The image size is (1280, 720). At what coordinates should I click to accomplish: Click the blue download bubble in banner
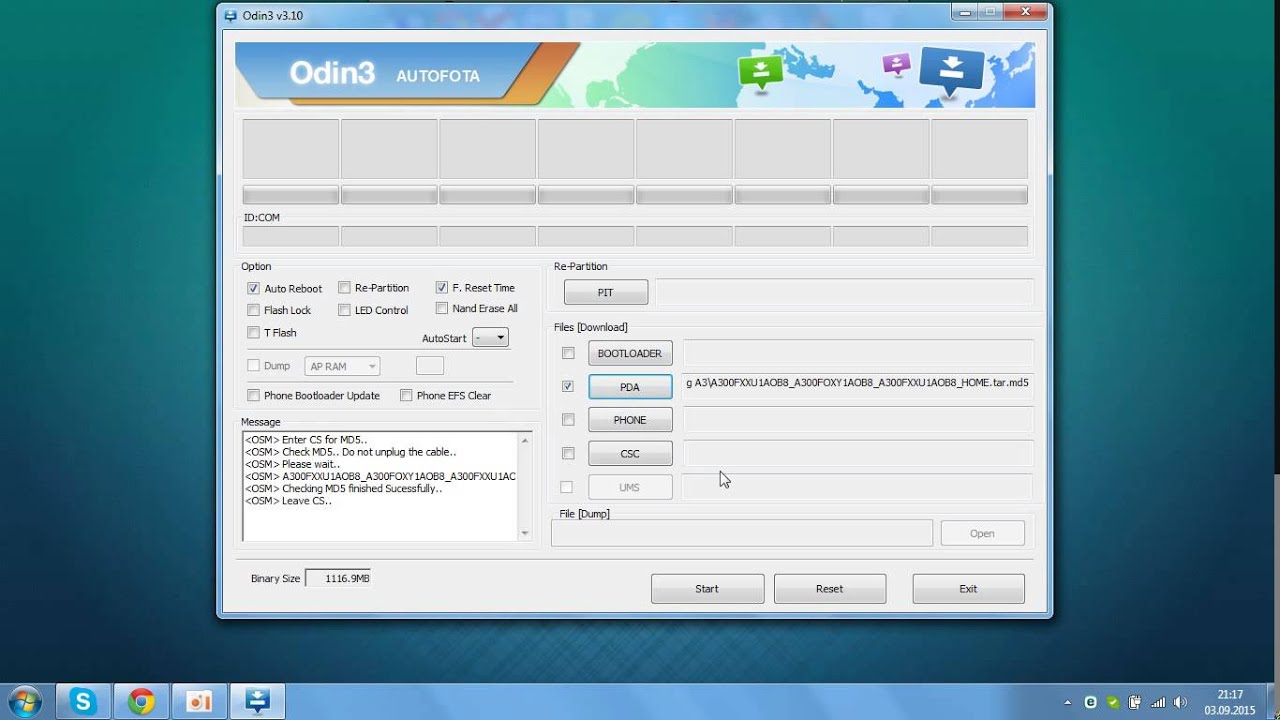pyautogui.click(x=951, y=70)
